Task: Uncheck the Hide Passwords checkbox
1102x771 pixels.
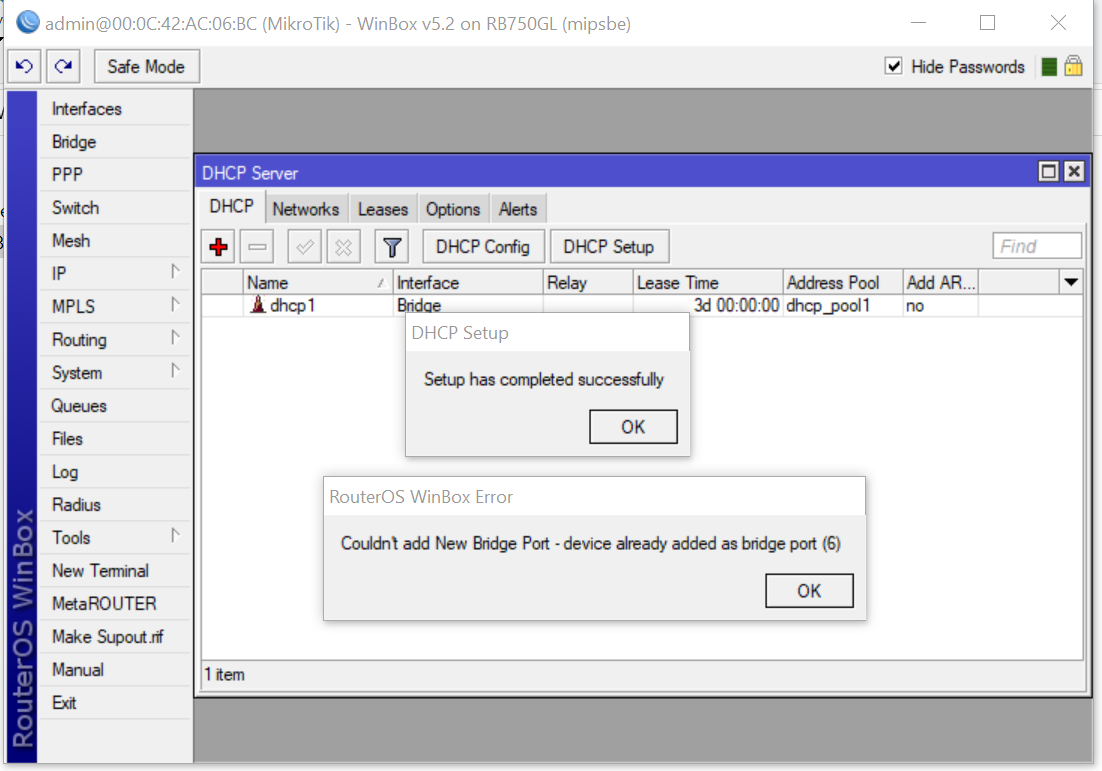Action: (893, 66)
